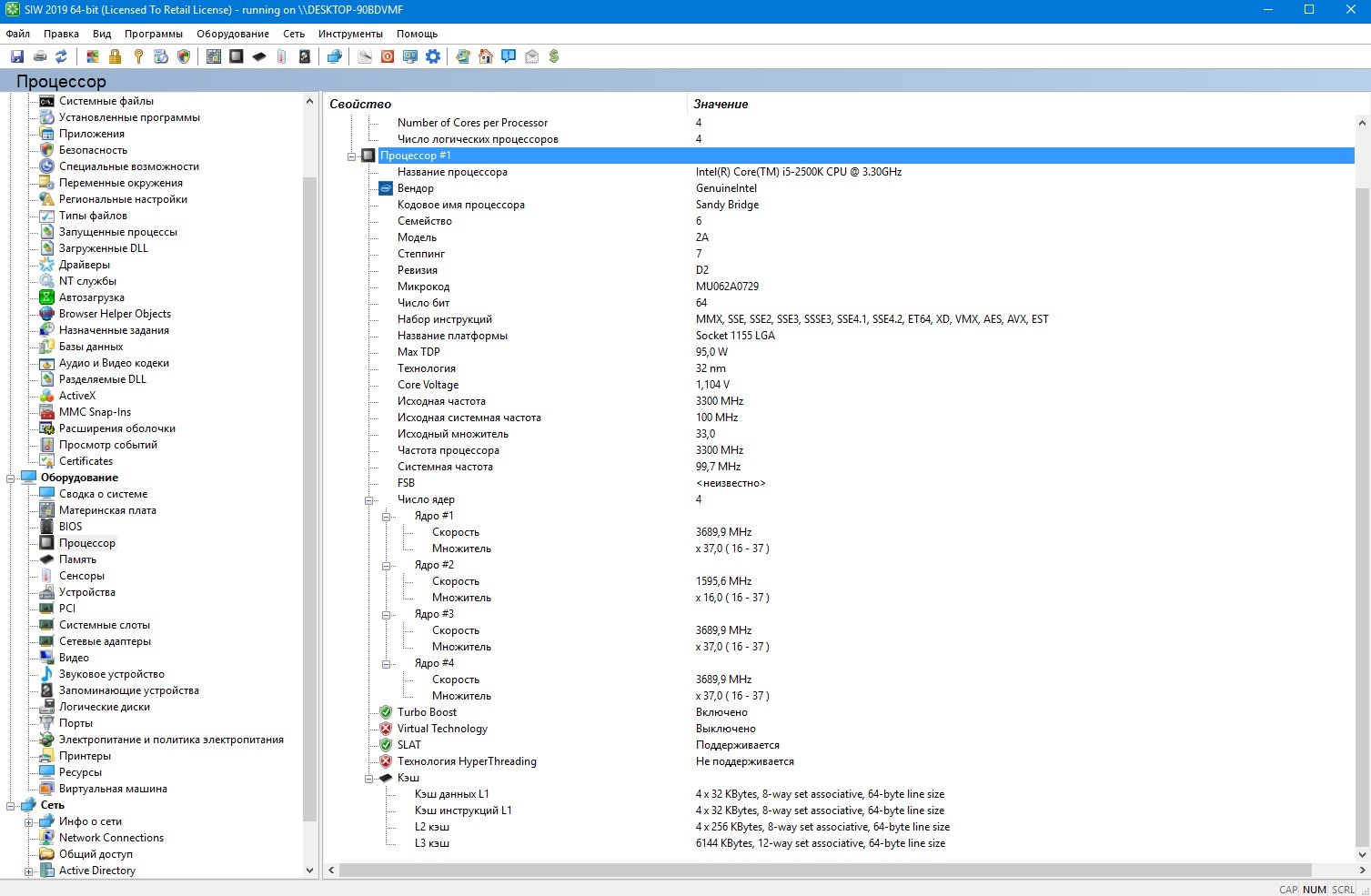Click the Refresh arrows toolbar icon
Image resolution: width=1371 pixels, height=896 pixels.
61,56
